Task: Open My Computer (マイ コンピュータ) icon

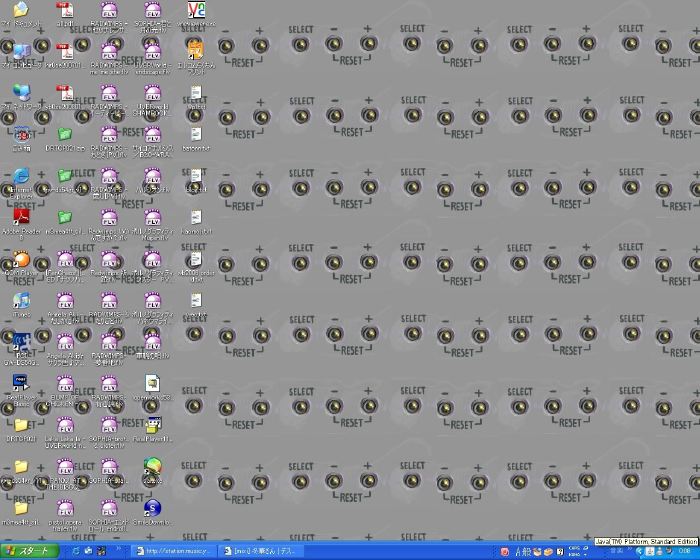Action: point(21,51)
